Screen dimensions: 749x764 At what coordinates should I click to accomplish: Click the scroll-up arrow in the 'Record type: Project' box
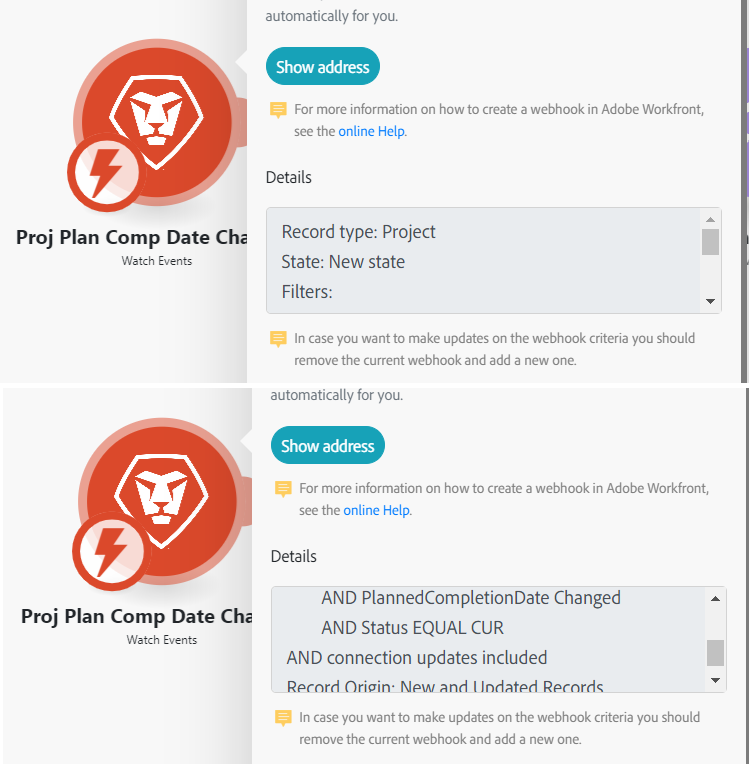710,219
